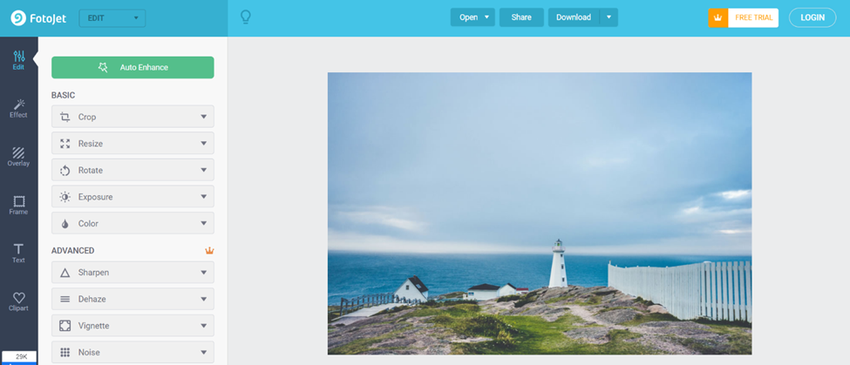
Task: Expand the Noise section arrow
Action: click(x=204, y=352)
